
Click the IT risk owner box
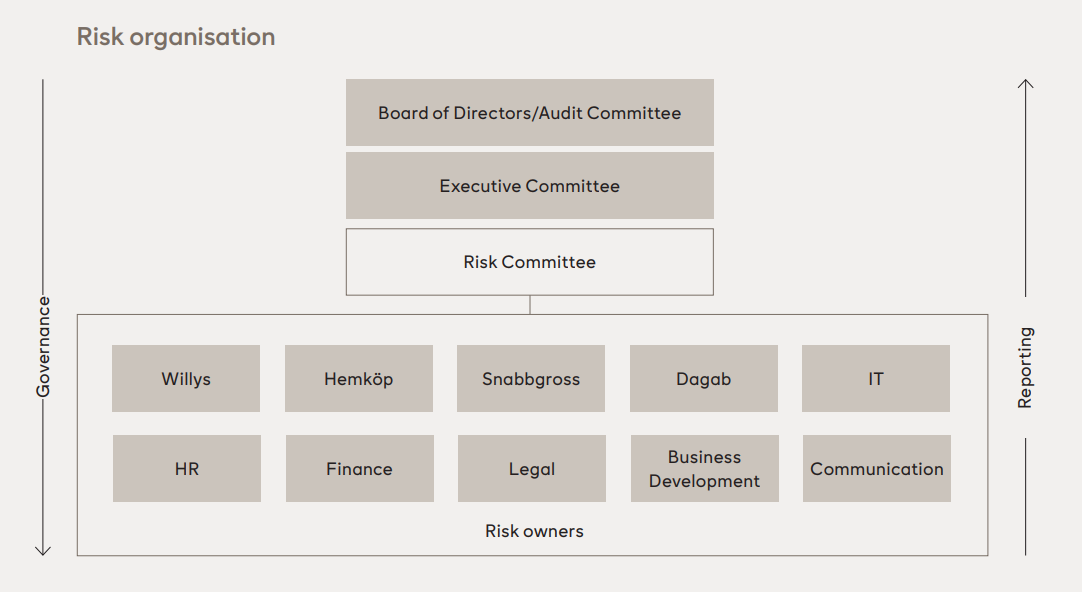876,379
